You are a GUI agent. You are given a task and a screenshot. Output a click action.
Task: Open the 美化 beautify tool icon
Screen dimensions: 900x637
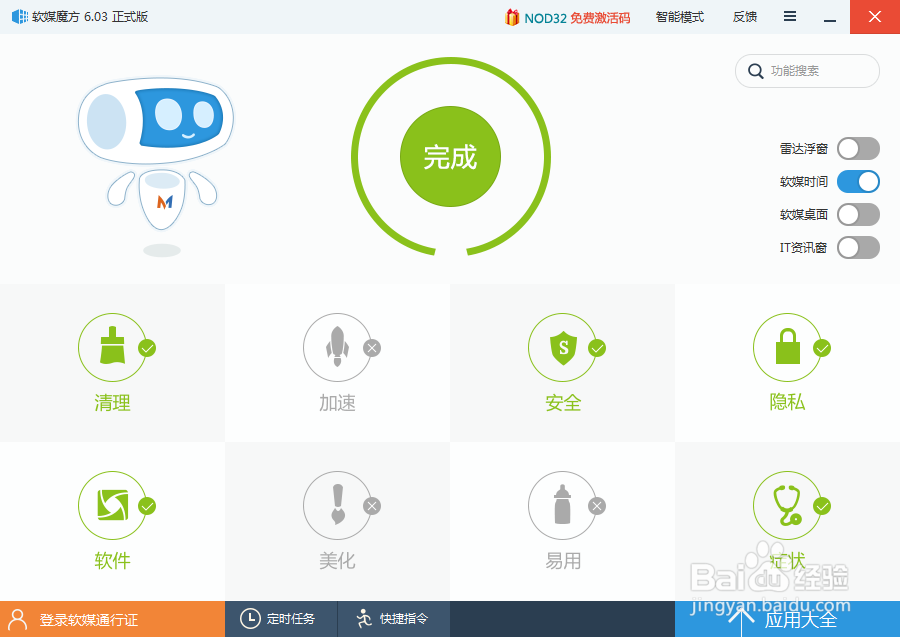pyautogui.click(x=336, y=505)
